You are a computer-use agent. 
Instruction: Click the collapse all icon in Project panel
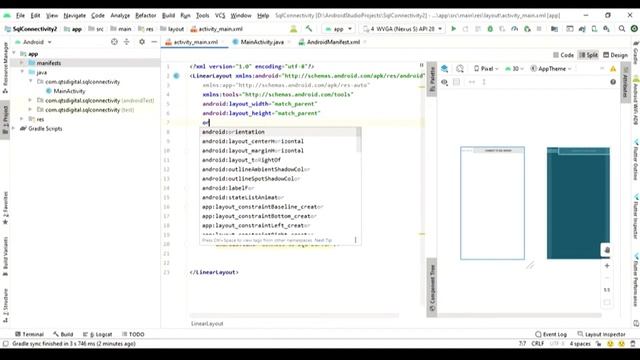[x=127, y=42]
